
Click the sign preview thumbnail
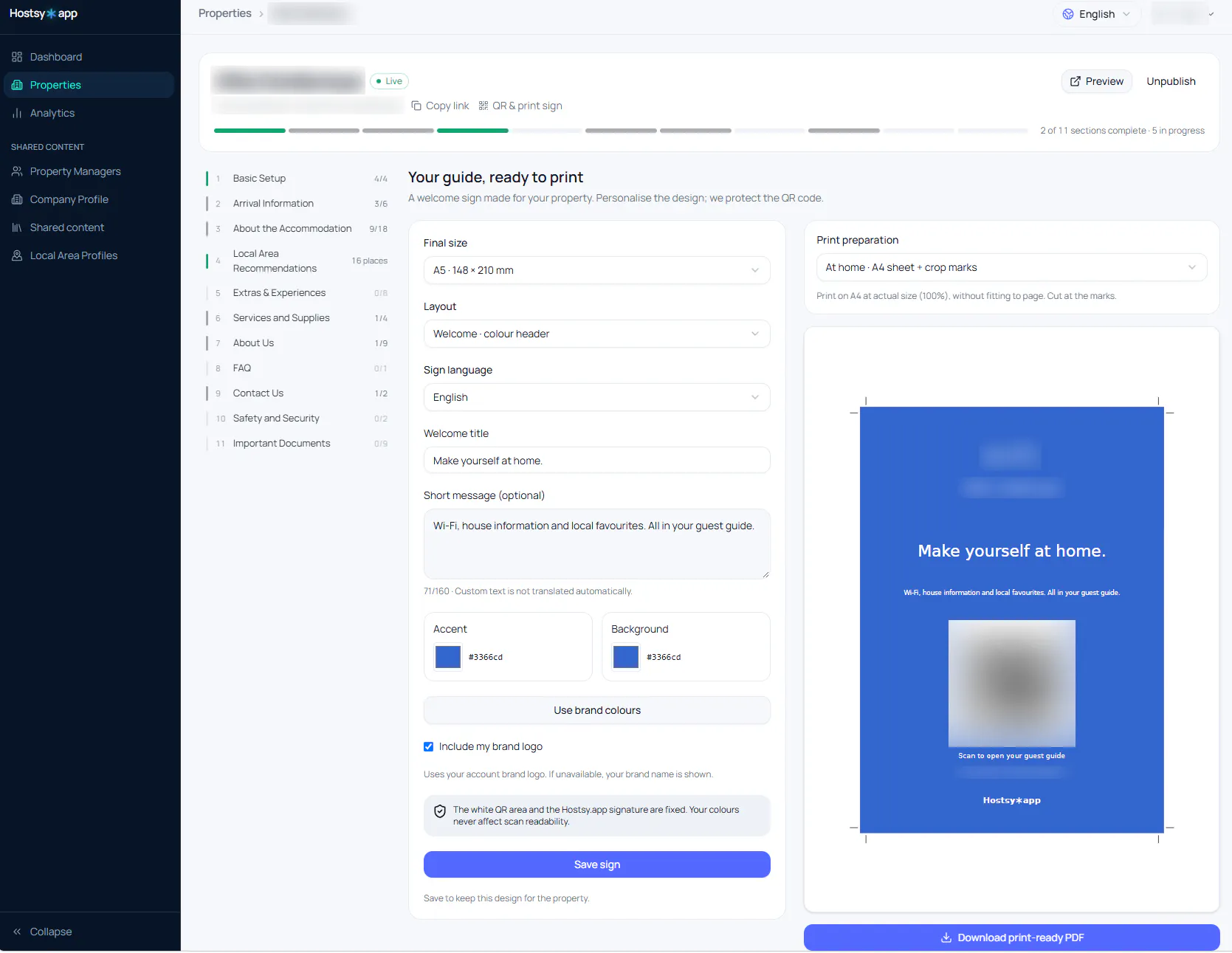click(1011, 620)
